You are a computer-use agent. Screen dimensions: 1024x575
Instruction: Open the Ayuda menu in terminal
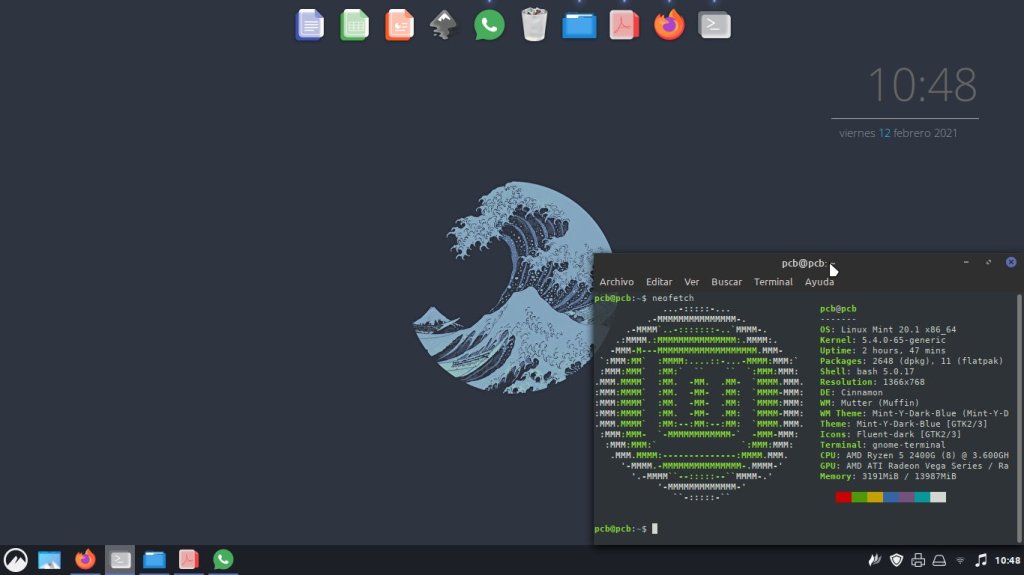click(x=819, y=282)
